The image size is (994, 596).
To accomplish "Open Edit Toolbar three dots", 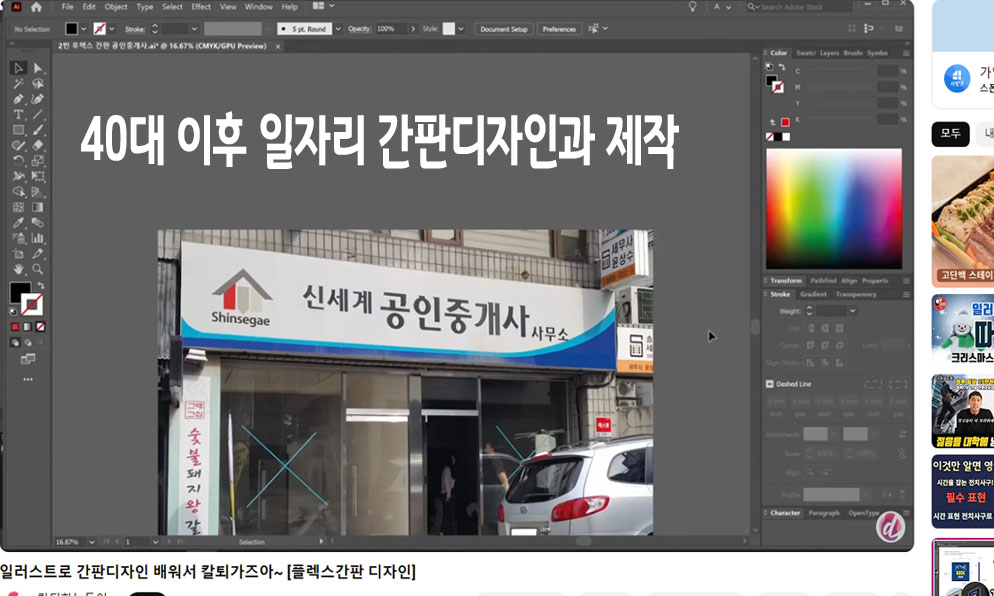I will (28, 379).
